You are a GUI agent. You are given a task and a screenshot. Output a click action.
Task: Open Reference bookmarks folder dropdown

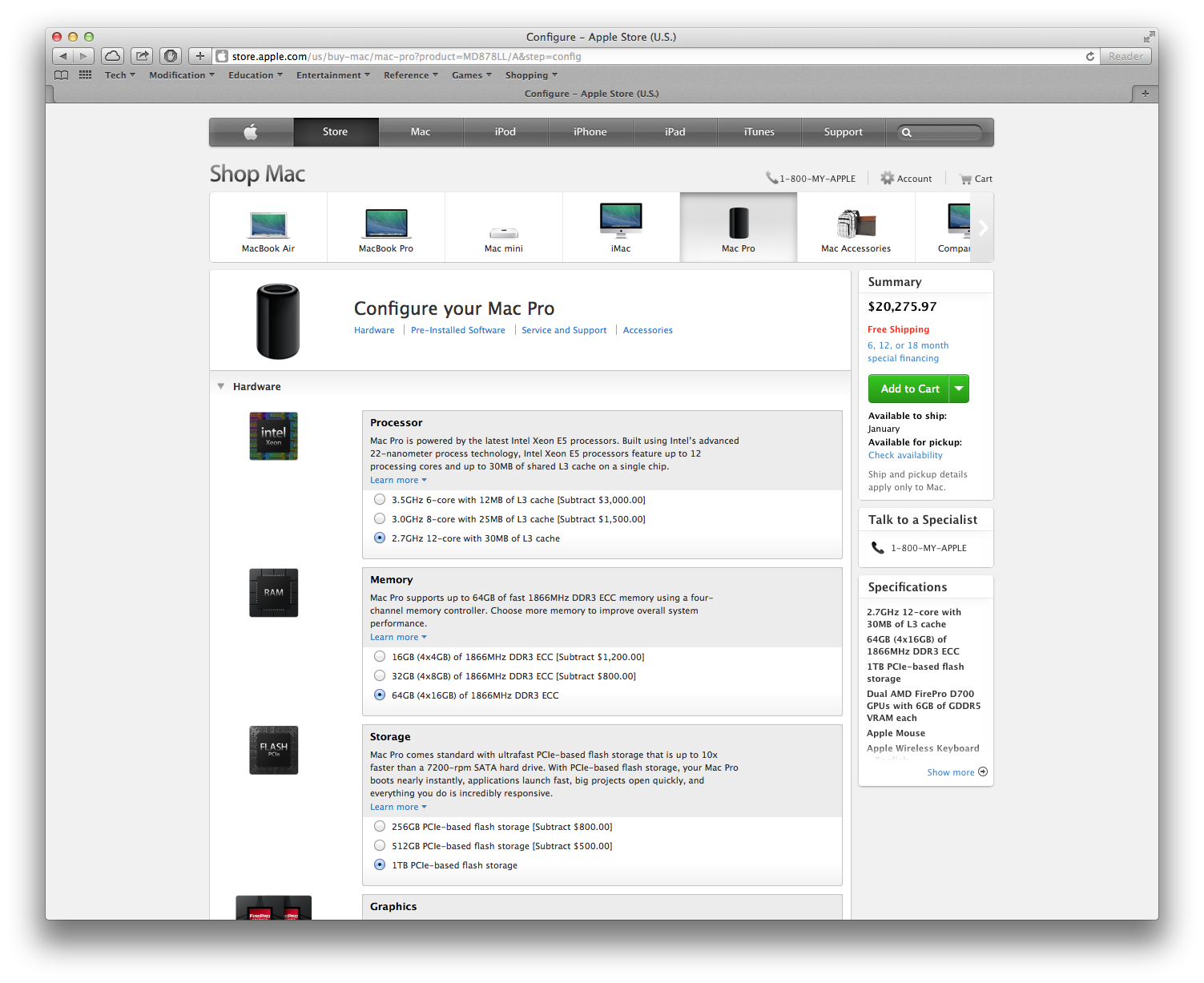click(x=411, y=75)
